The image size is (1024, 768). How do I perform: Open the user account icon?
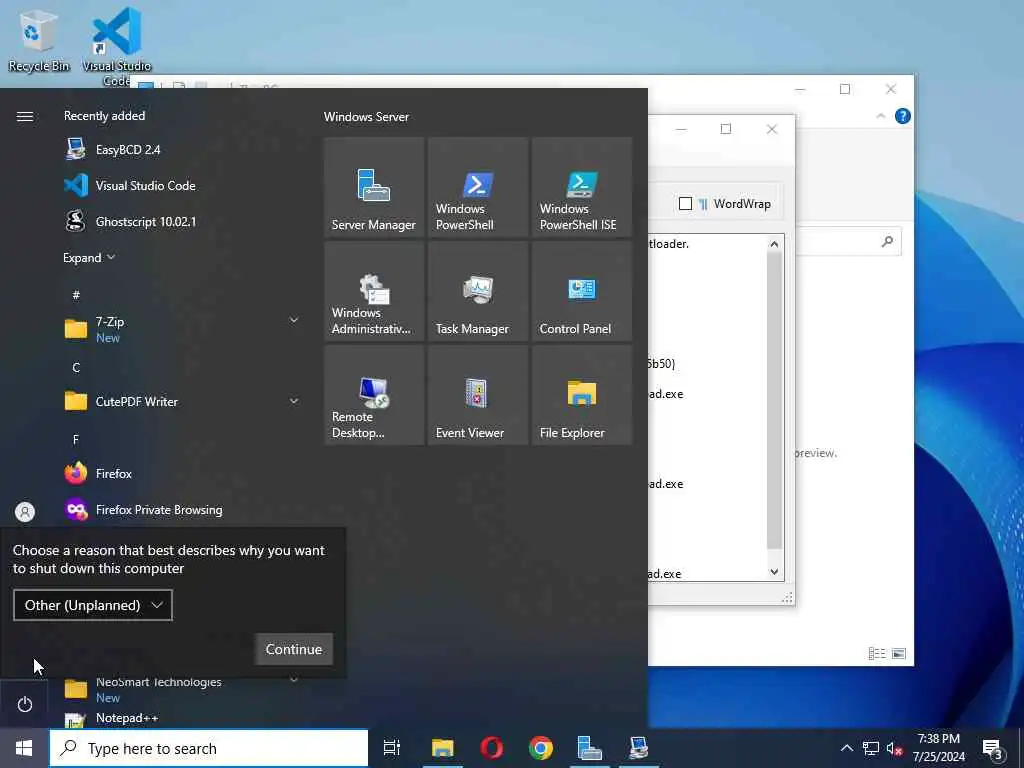click(25, 511)
